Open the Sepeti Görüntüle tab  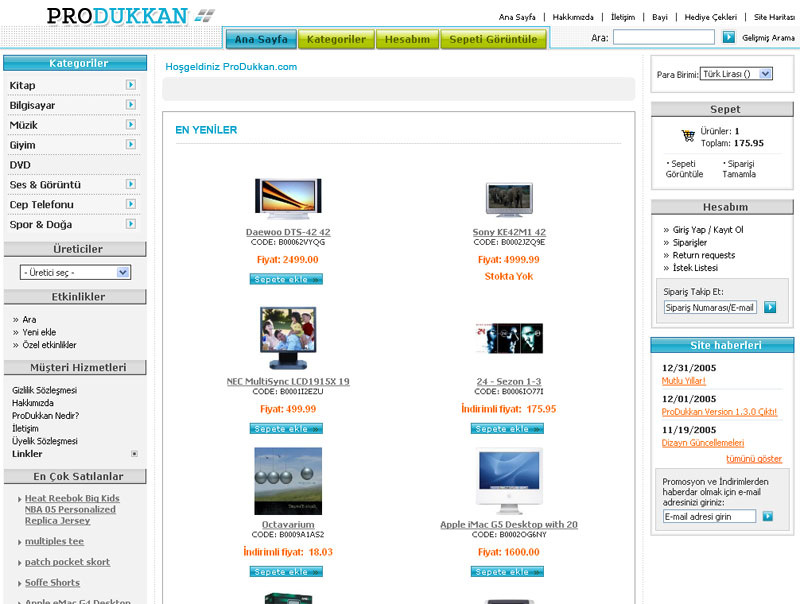point(493,39)
